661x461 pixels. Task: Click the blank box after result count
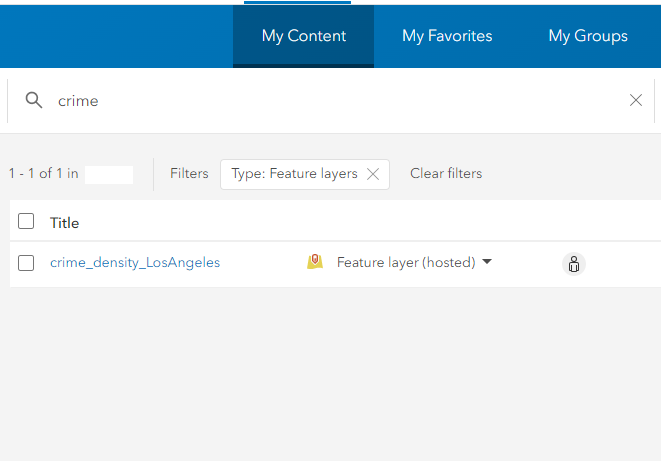[x=109, y=174]
